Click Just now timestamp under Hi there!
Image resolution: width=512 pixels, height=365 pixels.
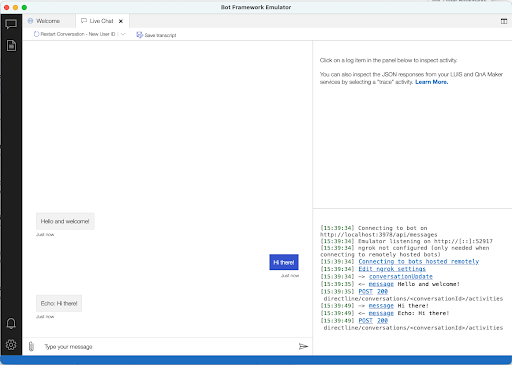pyautogui.click(x=290, y=276)
